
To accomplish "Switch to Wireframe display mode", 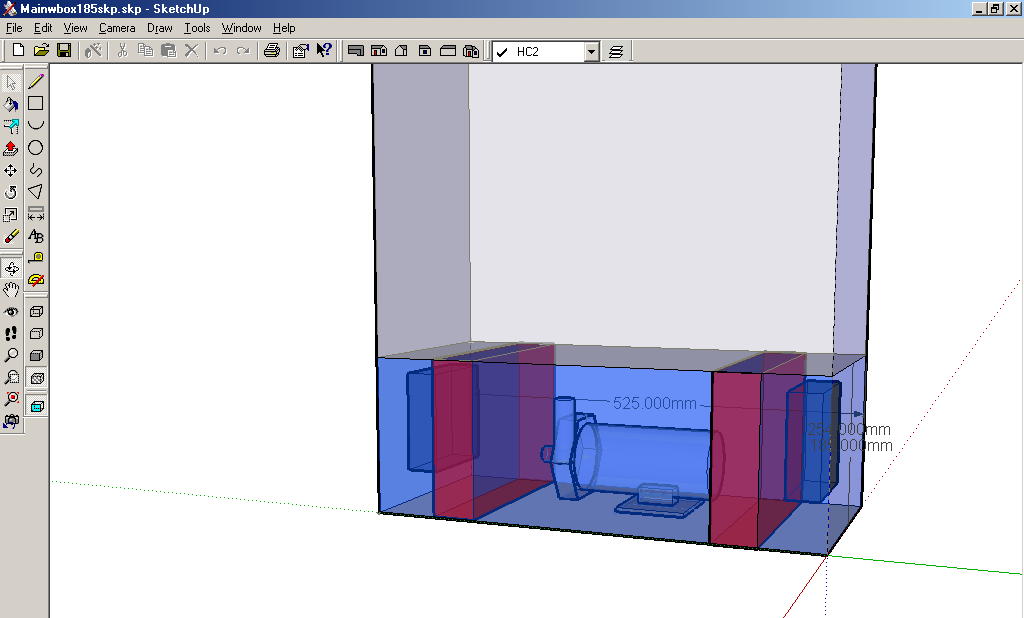I will [x=37, y=312].
